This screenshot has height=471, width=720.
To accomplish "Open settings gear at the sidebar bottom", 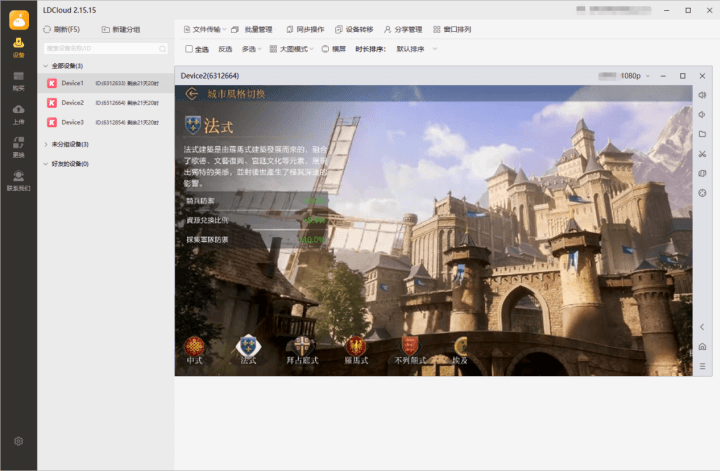I will pos(18,441).
